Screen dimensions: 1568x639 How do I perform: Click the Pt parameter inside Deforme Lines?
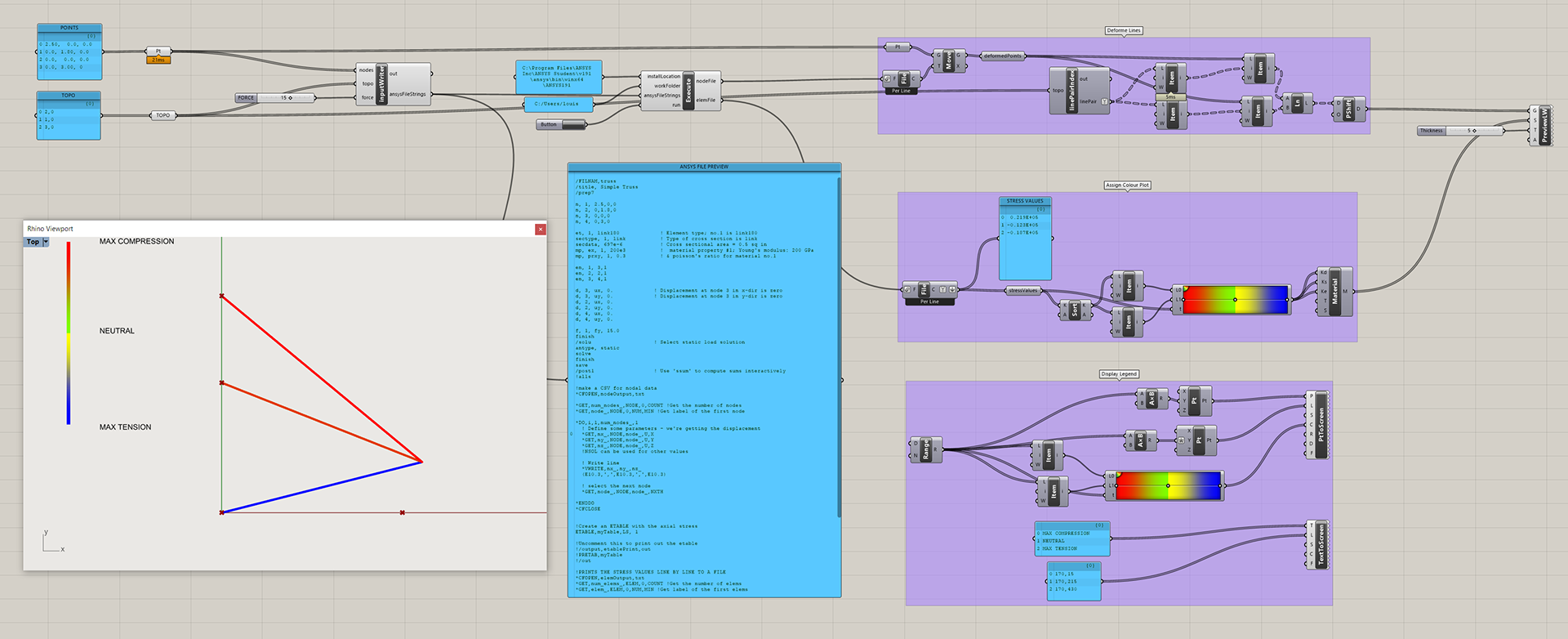[x=898, y=47]
